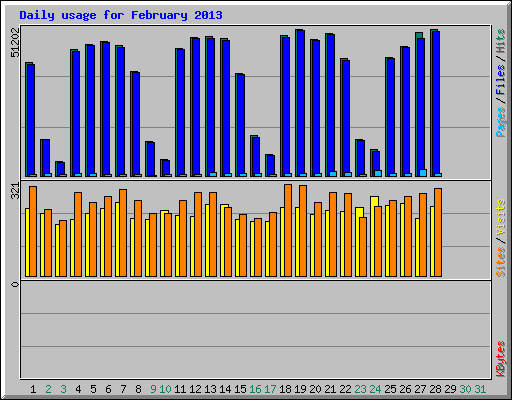Click day label '28' on the axis

click(435, 389)
